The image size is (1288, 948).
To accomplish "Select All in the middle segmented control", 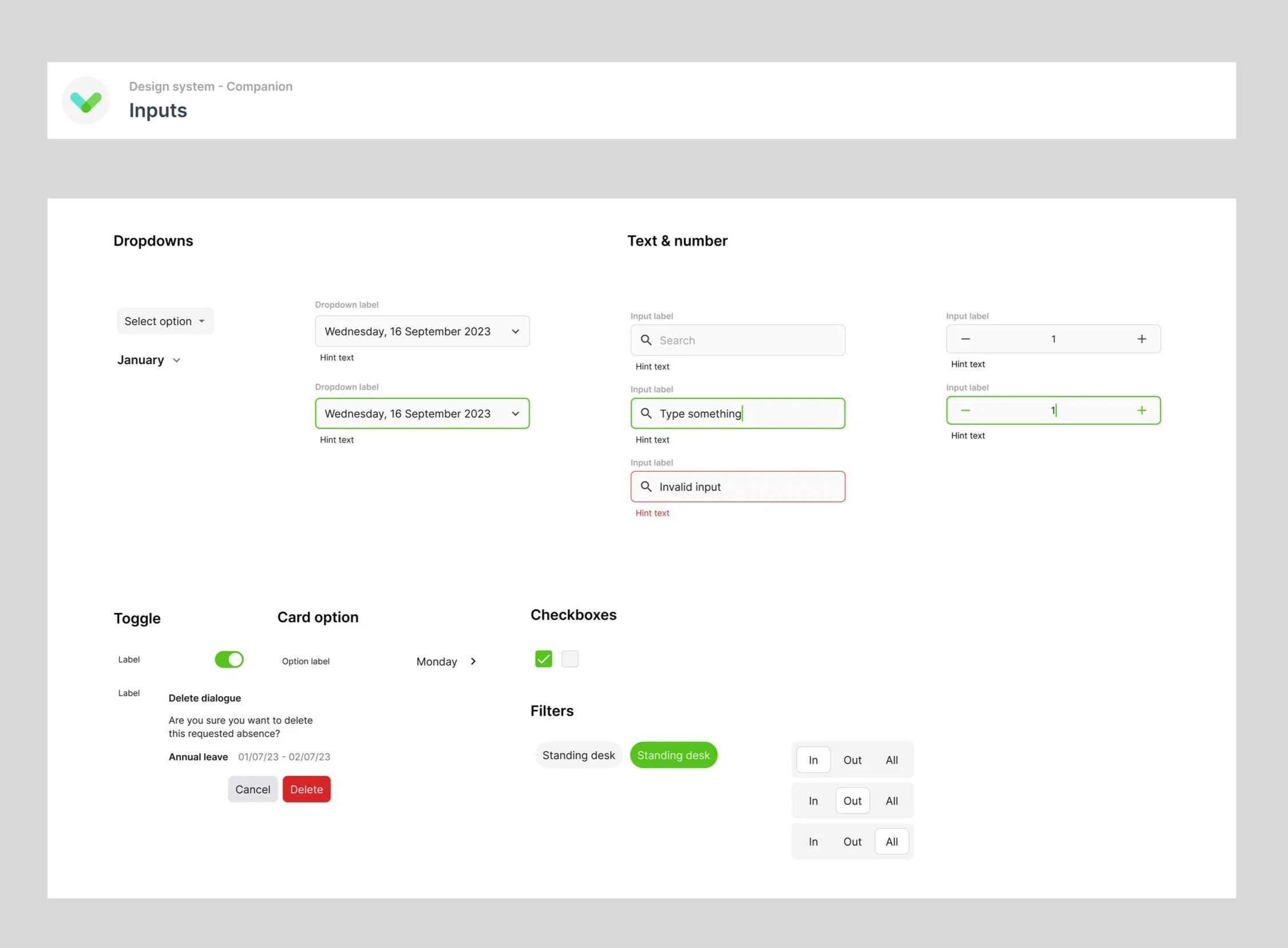I will (x=891, y=800).
